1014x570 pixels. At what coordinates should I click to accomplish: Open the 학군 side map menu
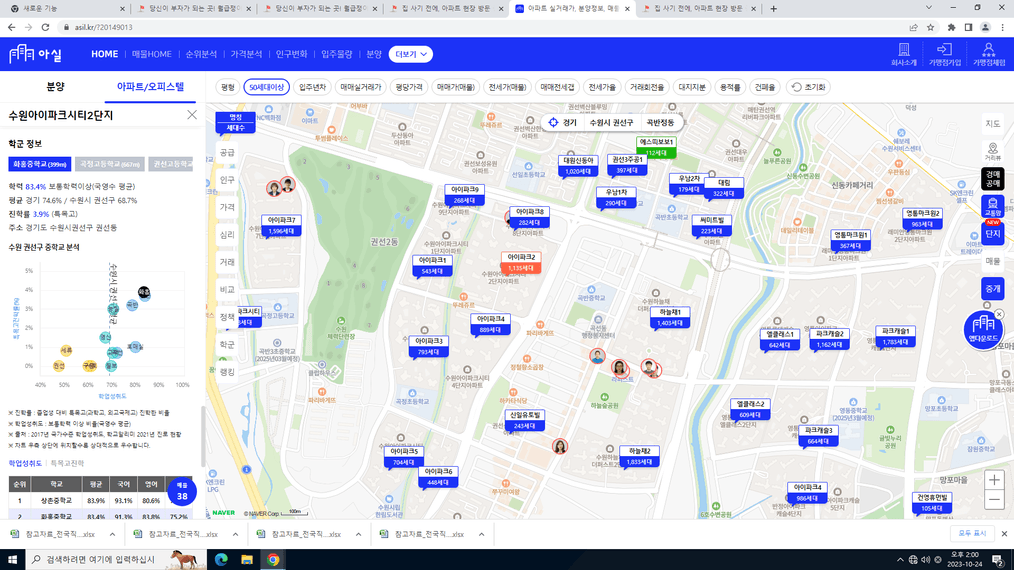(227, 345)
